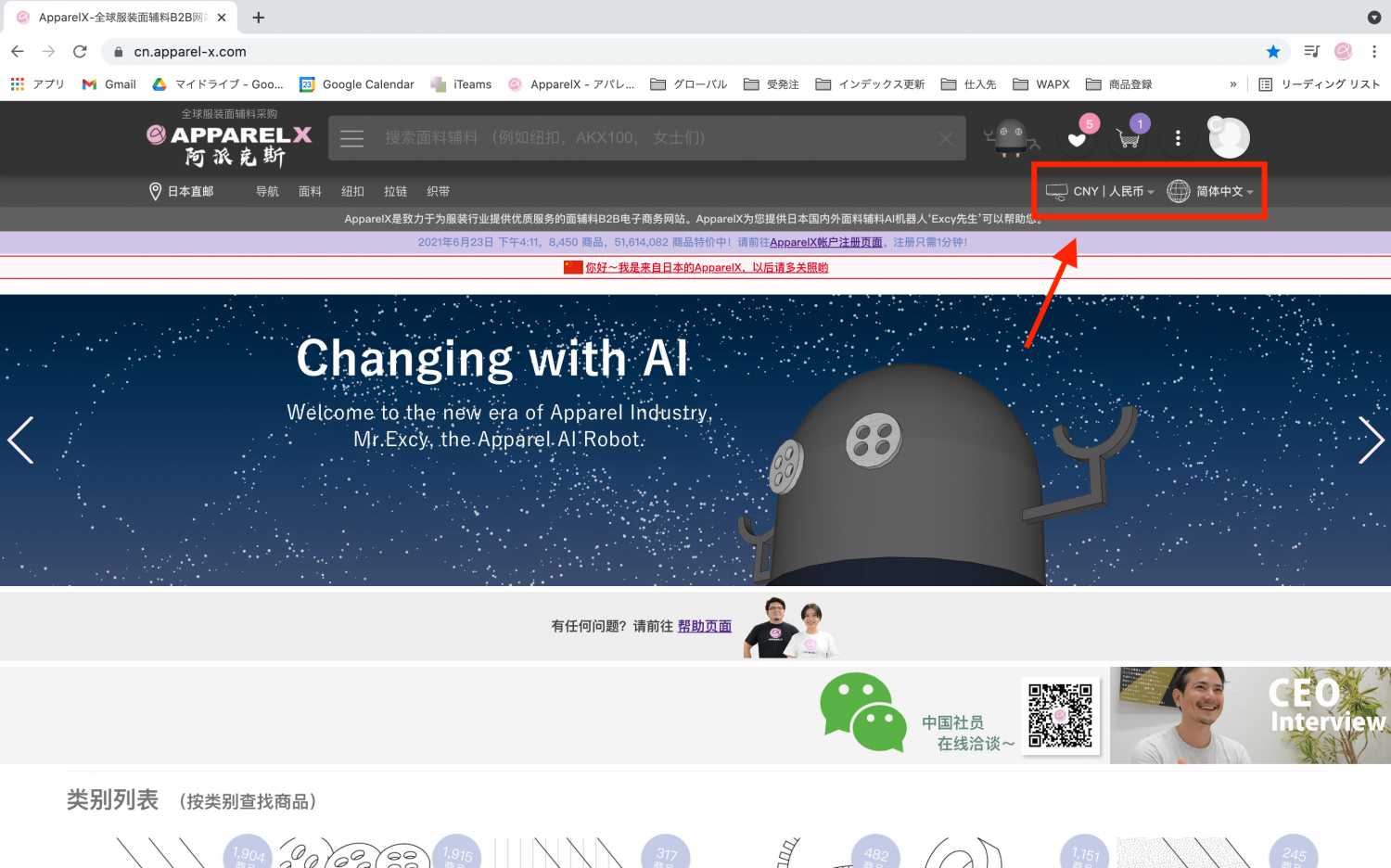Expand the CNY currency dropdown
The width and height of the screenshot is (1391, 868).
coord(1101,191)
